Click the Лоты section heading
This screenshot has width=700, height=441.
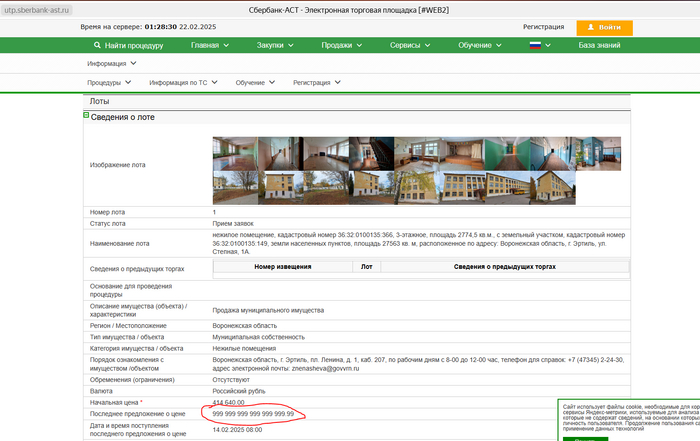[x=99, y=101]
